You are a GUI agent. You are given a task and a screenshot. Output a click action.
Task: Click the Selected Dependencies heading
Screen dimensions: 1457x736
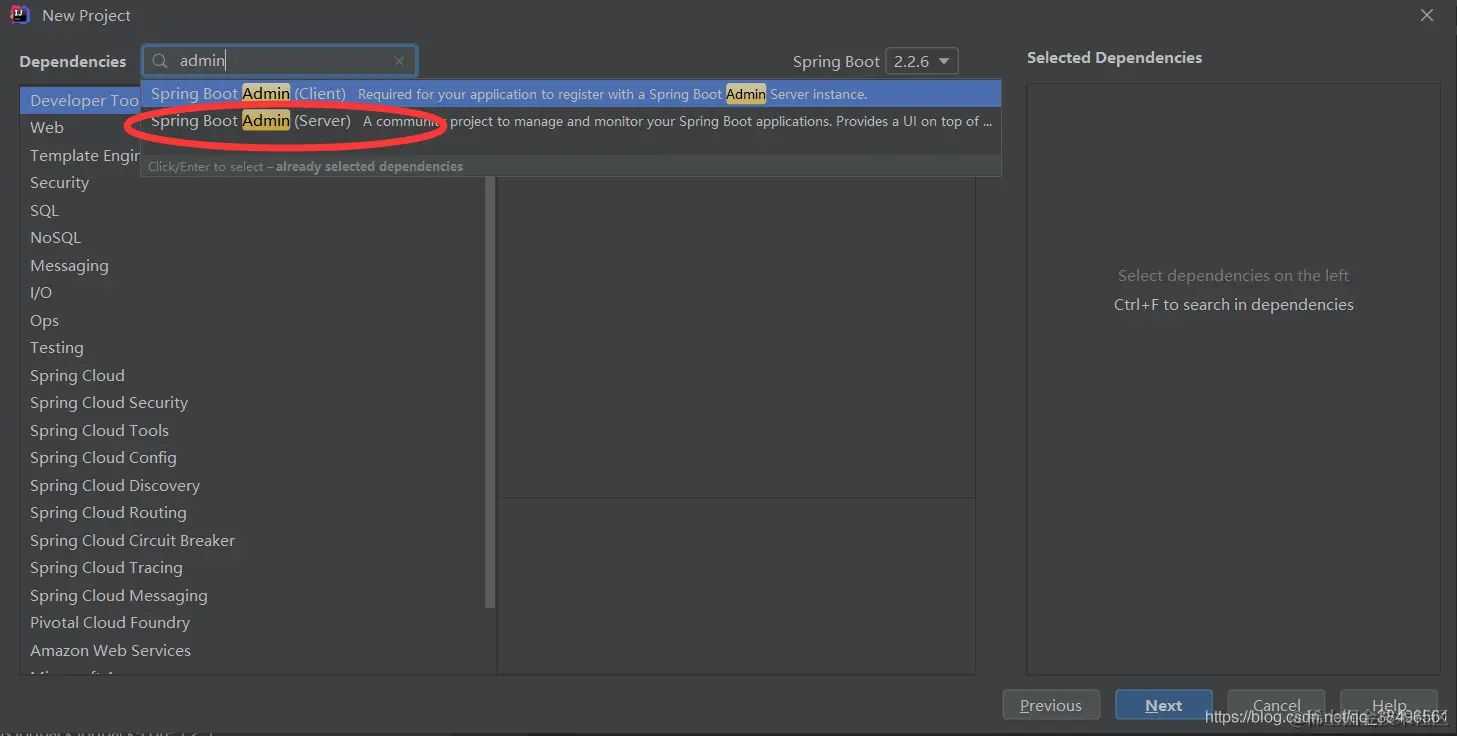(x=1114, y=58)
